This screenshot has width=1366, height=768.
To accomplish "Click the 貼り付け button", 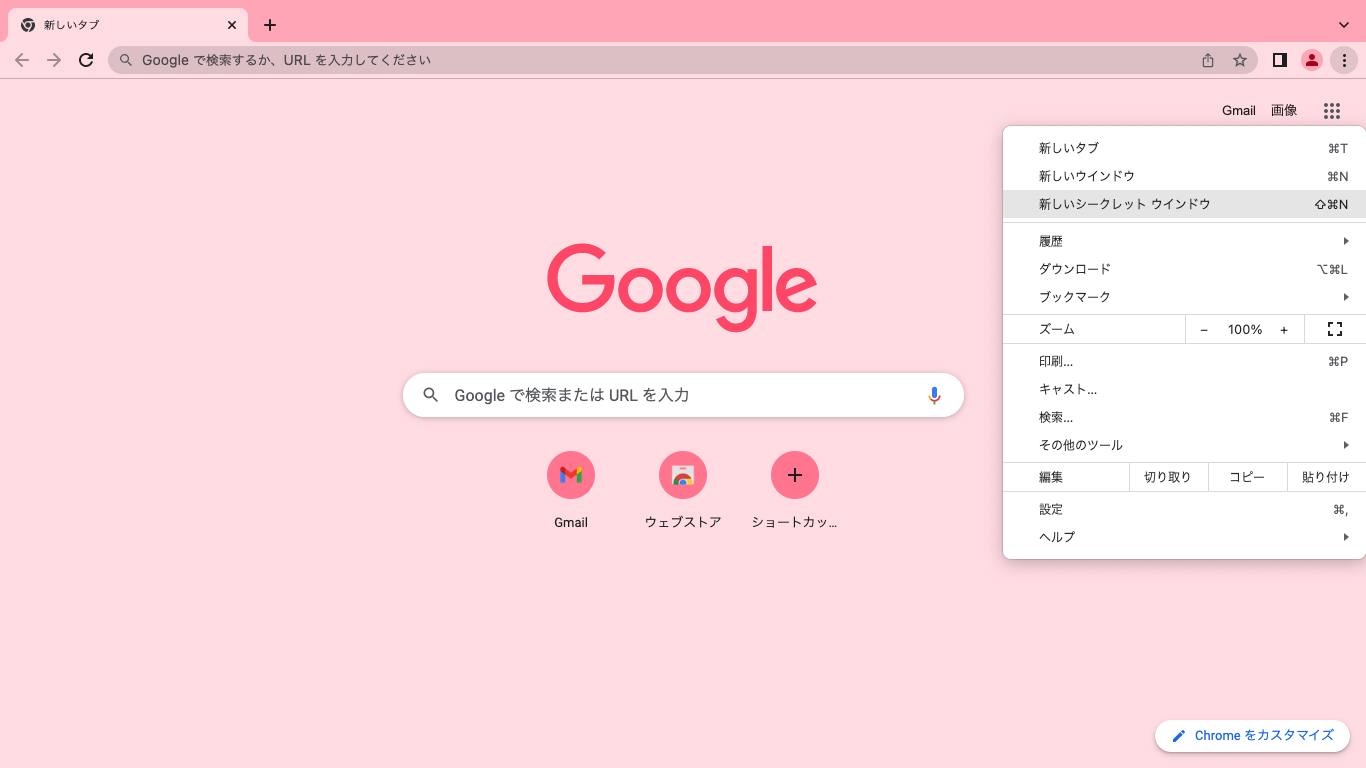I will (x=1326, y=477).
